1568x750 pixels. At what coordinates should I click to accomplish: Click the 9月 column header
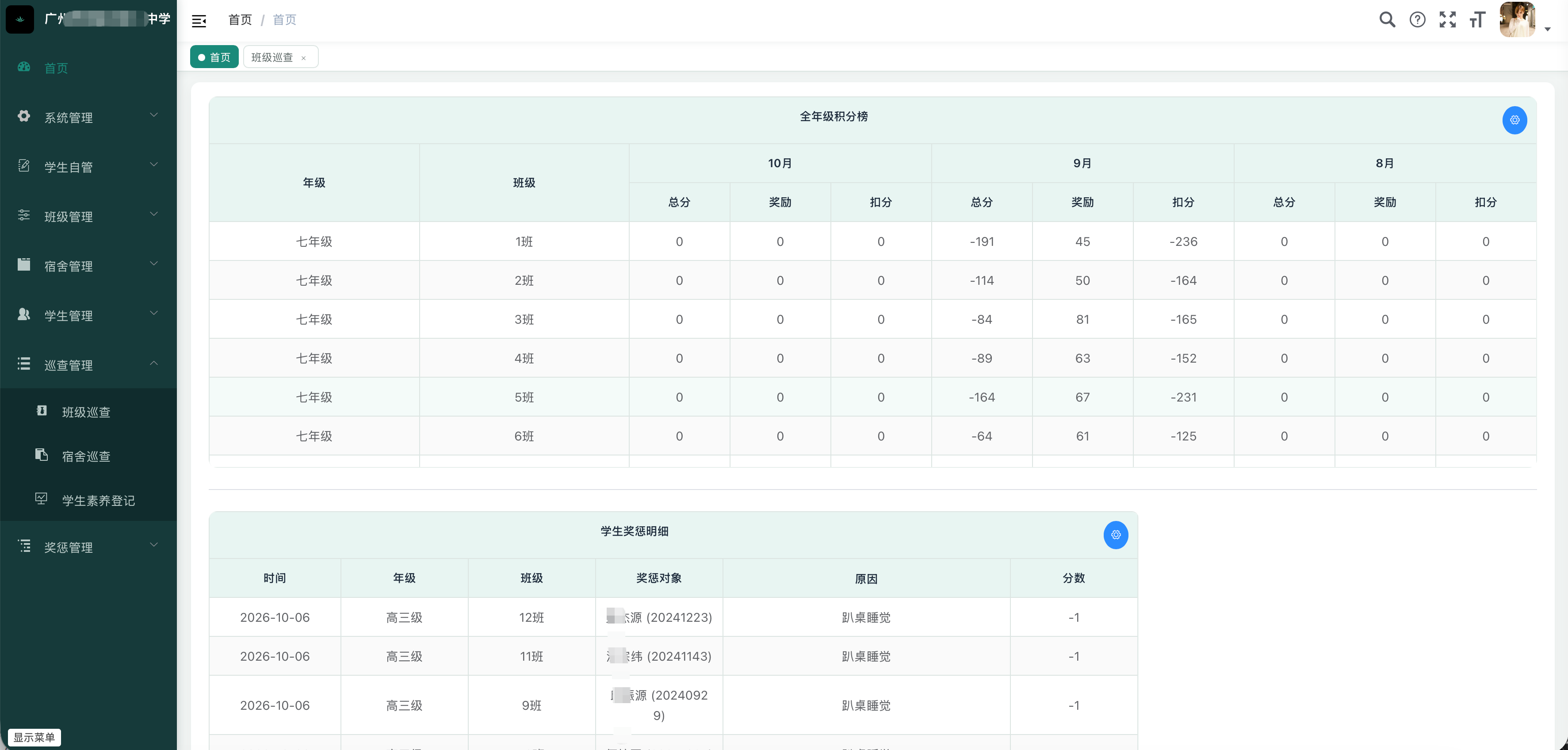[x=1082, y=163]
